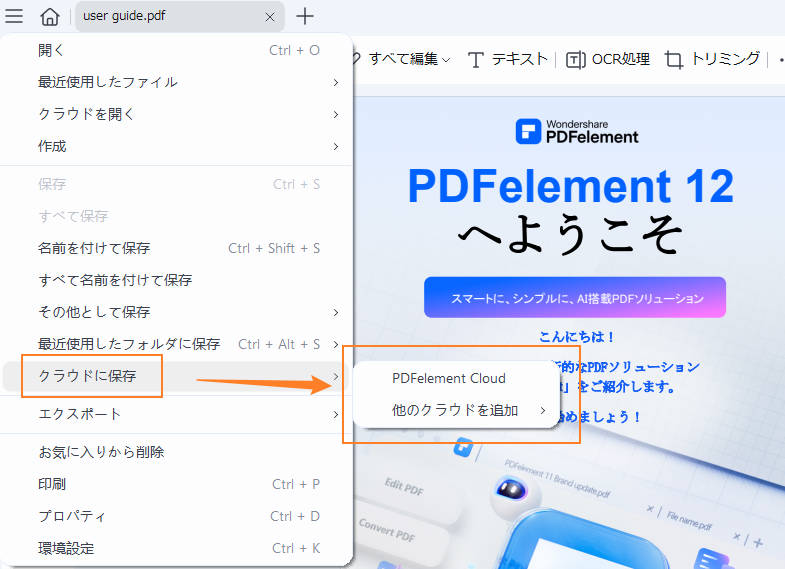785x569 pixels.
Task: Click the へようこそ heading text
Action: coord(570,234)
